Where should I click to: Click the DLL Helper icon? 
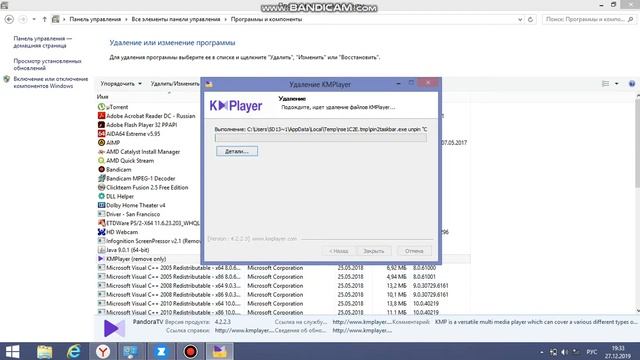[x=101, y=196]
